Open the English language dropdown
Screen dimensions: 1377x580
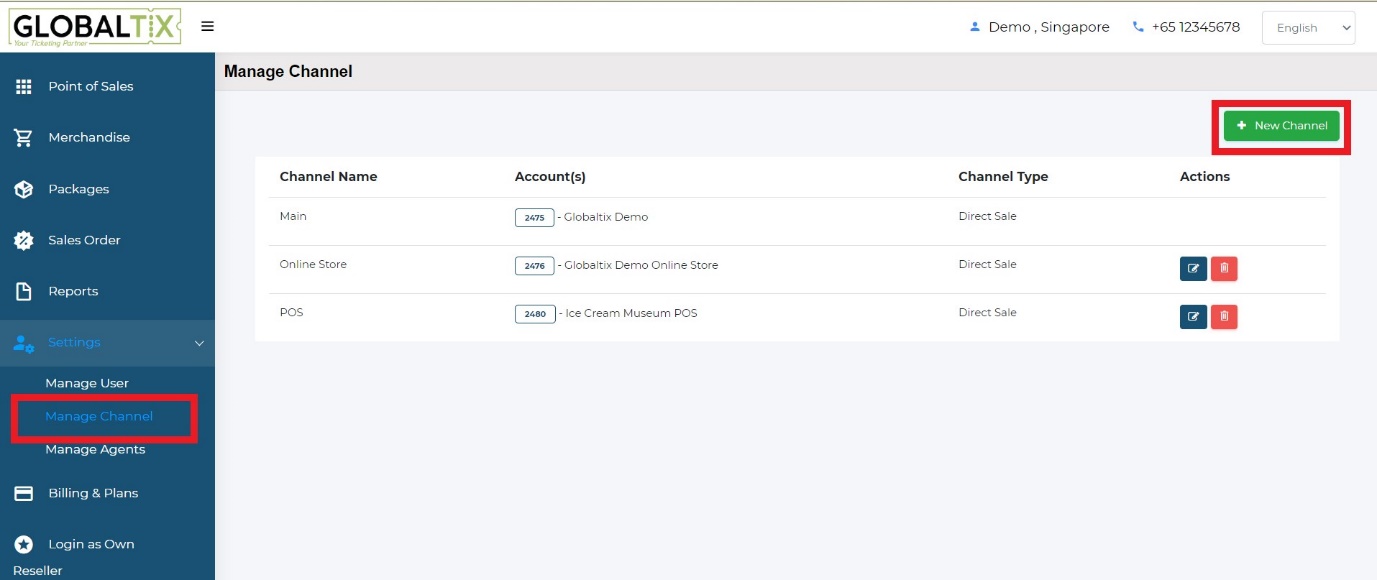1308,28
